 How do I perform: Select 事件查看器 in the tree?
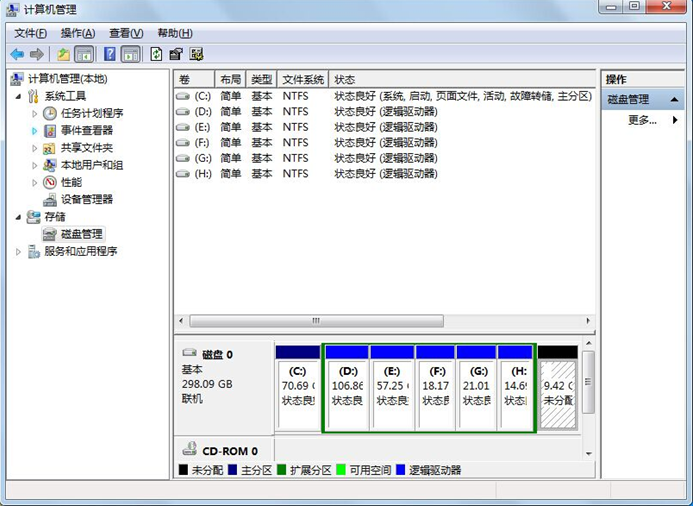click(87, 130)
